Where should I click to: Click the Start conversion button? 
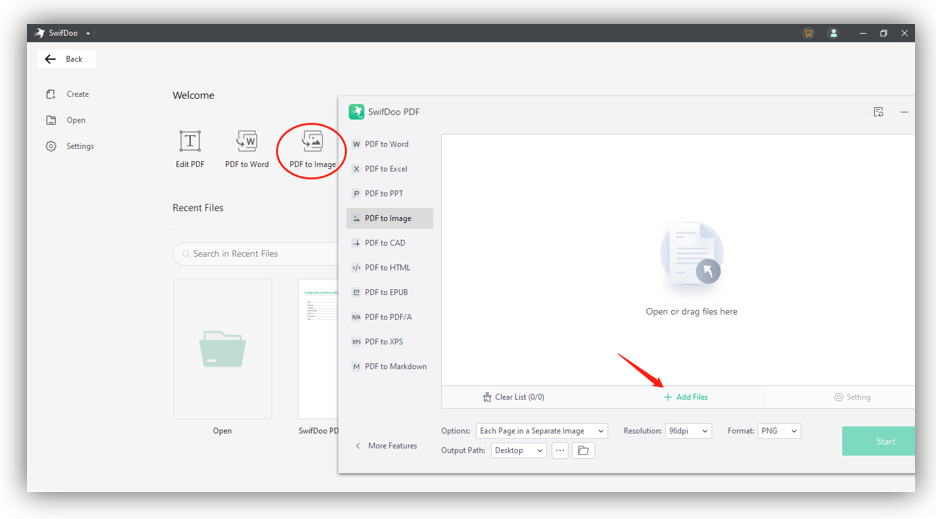click(878, 441)
